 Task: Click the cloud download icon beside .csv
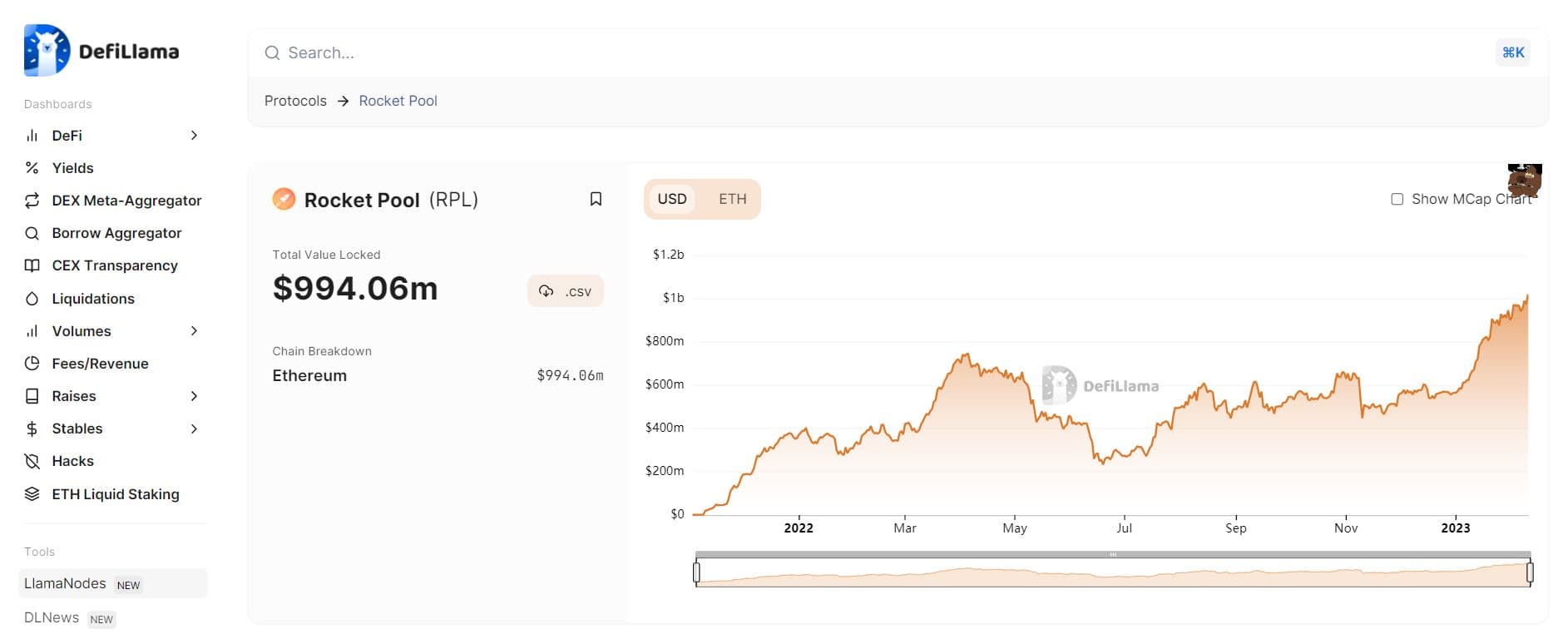click(x=546, y=291)
